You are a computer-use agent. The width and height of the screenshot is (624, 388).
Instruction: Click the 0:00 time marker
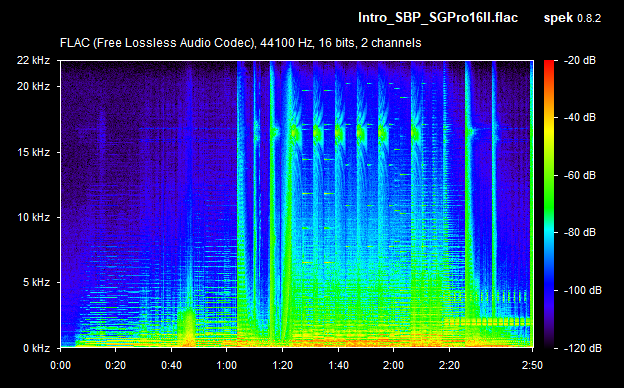pyautogui.click(x=60, y=365)
